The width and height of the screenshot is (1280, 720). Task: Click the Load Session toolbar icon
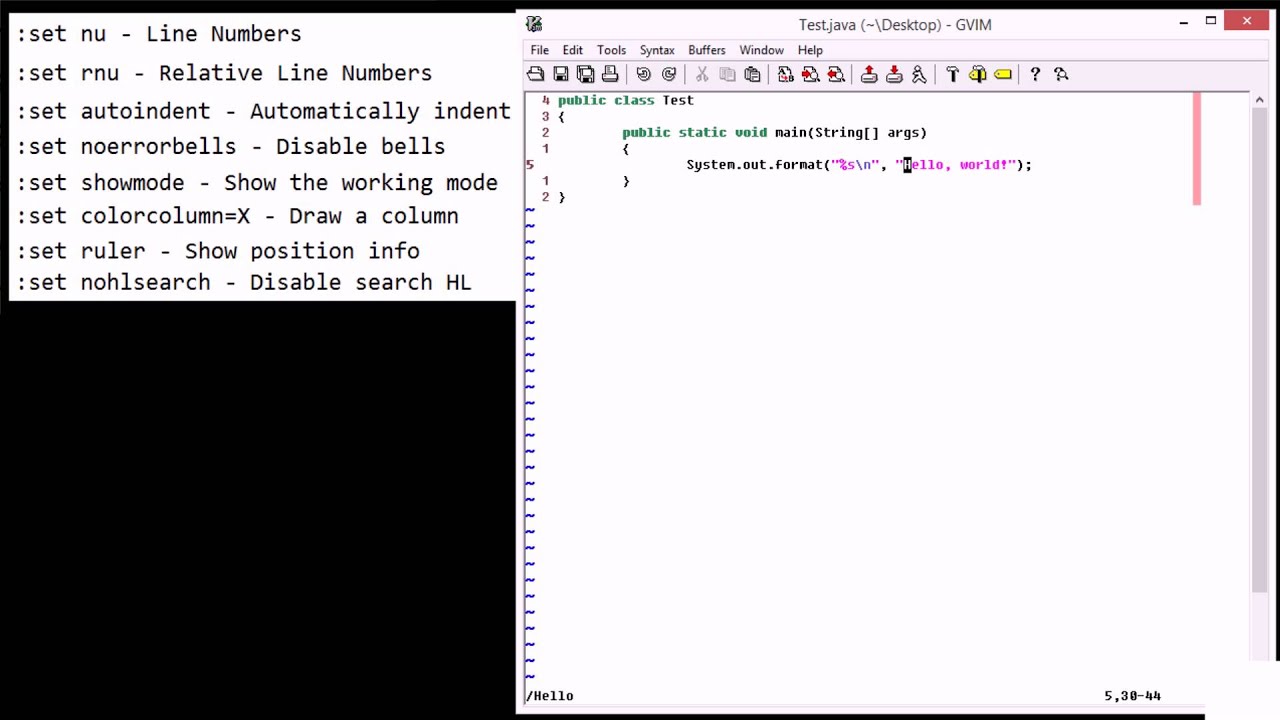[x=869, y=74]
